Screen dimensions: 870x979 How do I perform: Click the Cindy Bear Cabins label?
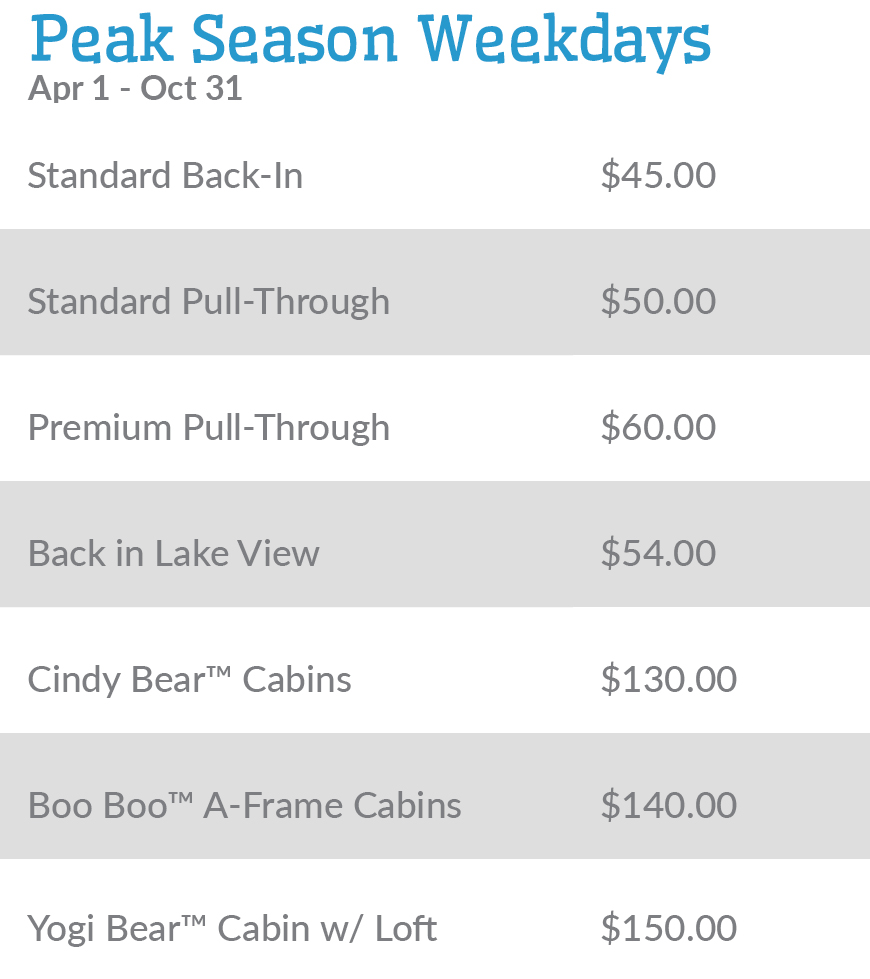point(189,680)
